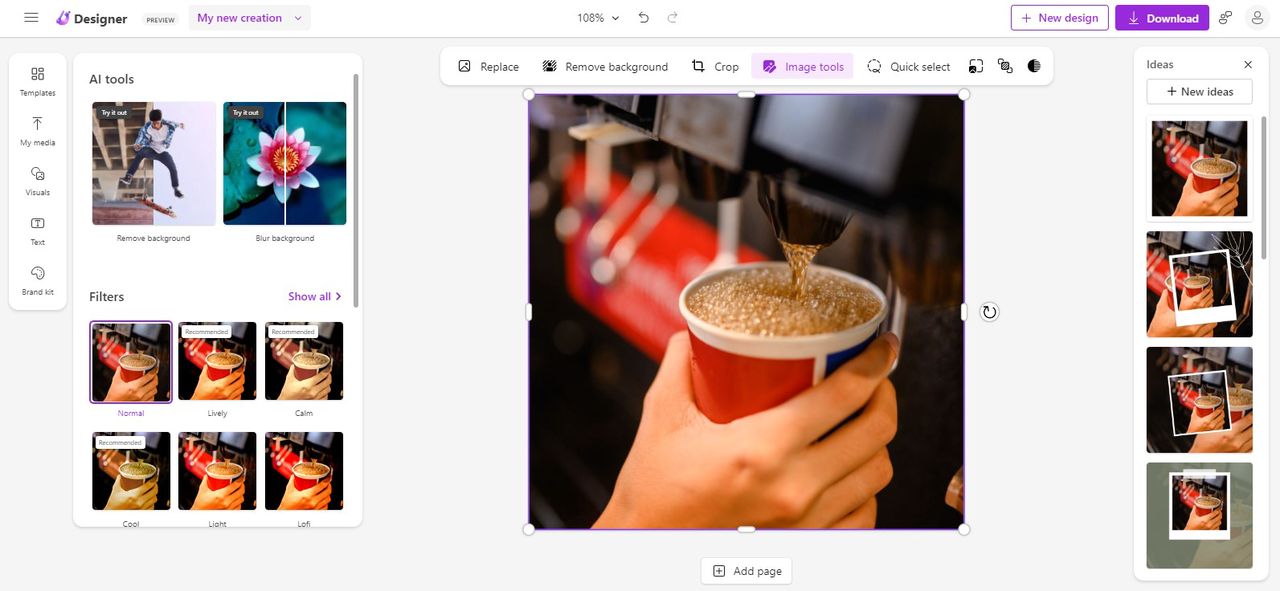This screenshot has height=591, width=1280.
Task: Select the Crop tool
Action: click(715, 67)
